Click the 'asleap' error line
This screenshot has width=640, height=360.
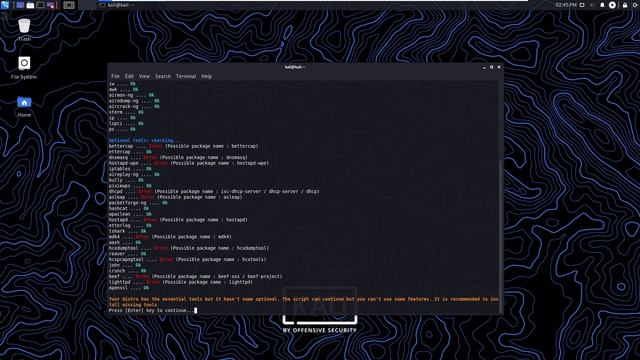point(176,197)
